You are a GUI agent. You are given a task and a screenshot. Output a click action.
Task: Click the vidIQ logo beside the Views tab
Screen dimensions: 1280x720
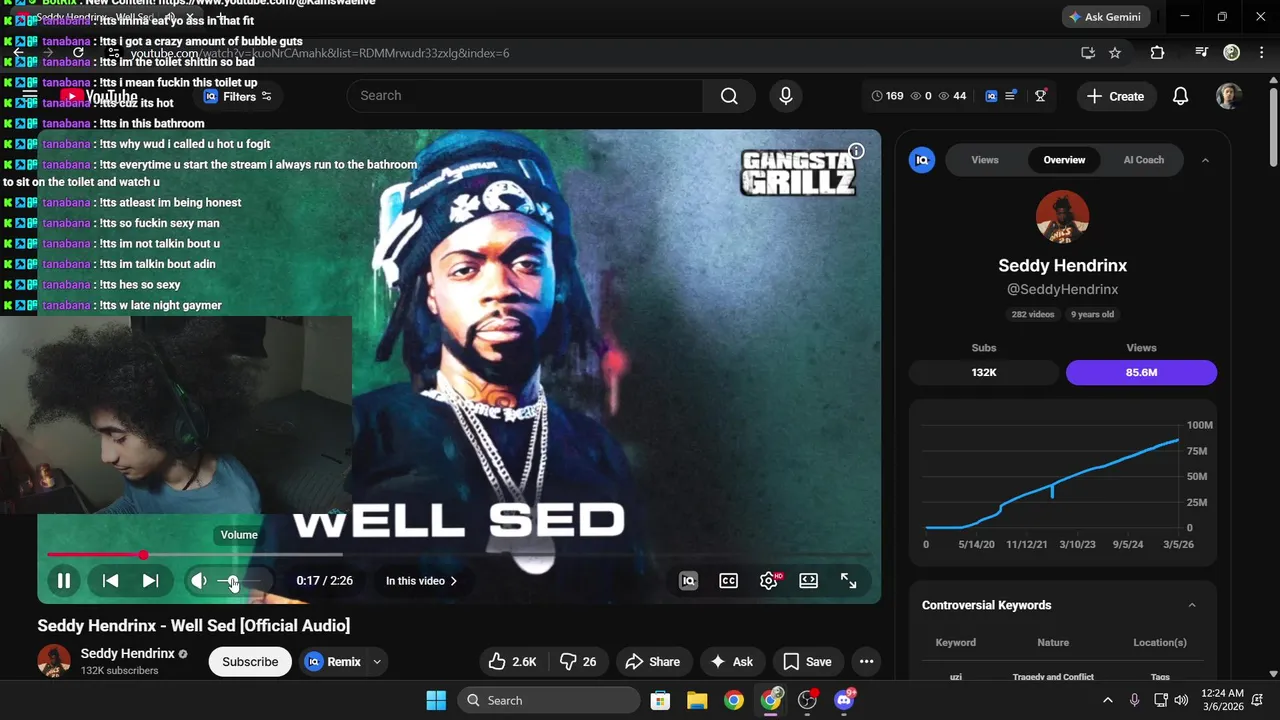tap(922, 160)
